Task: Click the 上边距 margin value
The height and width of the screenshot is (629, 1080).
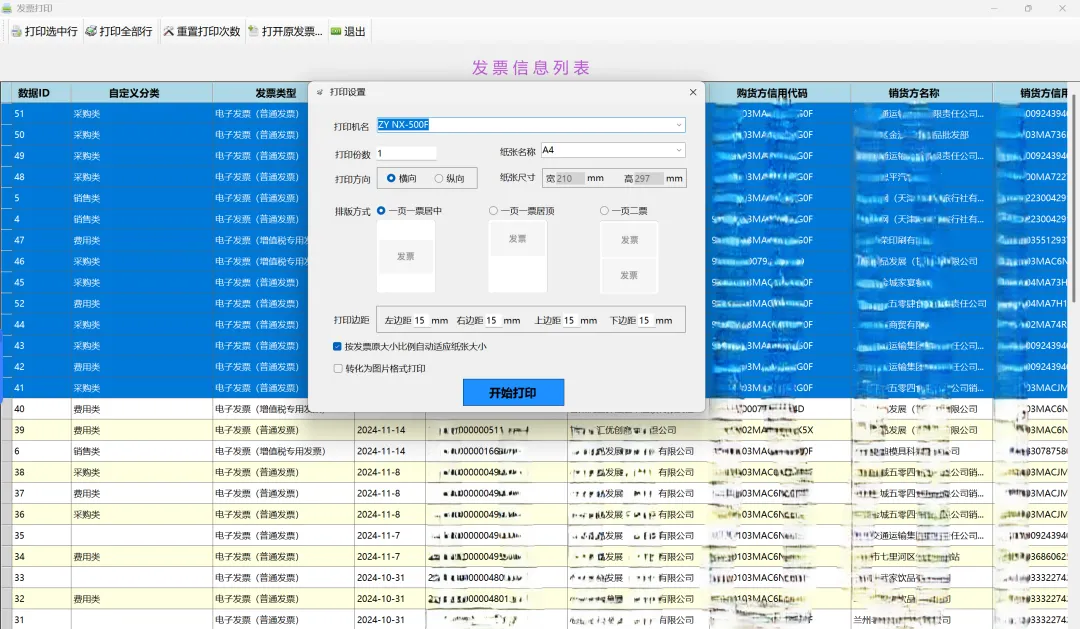Action: [570, 320]
